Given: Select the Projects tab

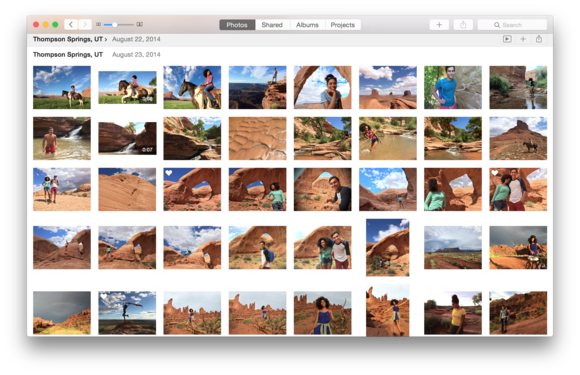Looking at the screenshot, I should (343, 25).
